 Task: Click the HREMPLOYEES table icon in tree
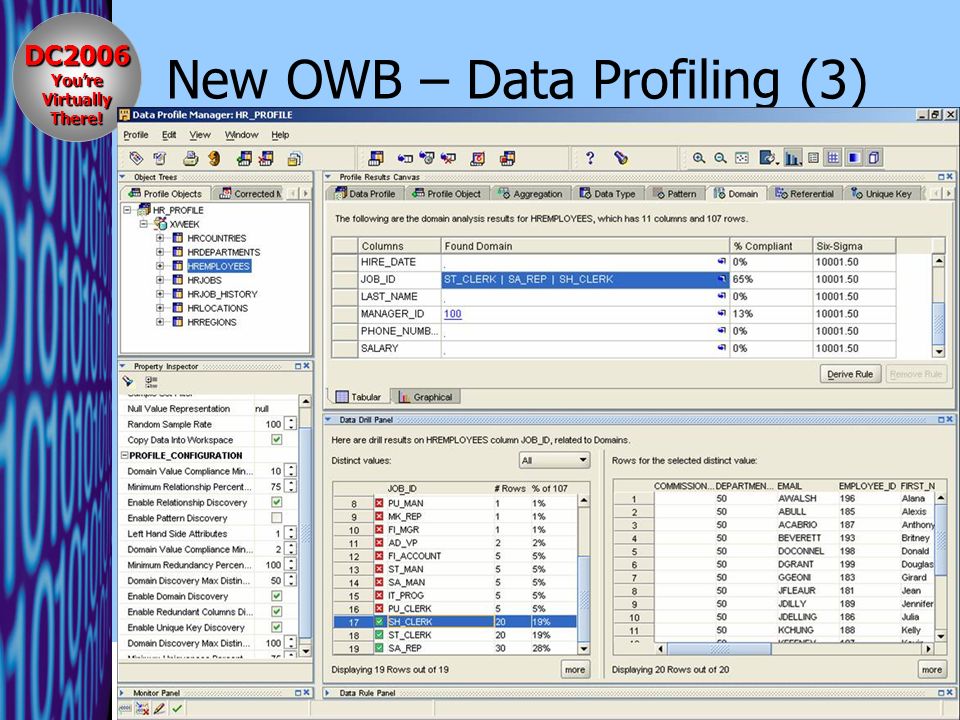(178, 266)
